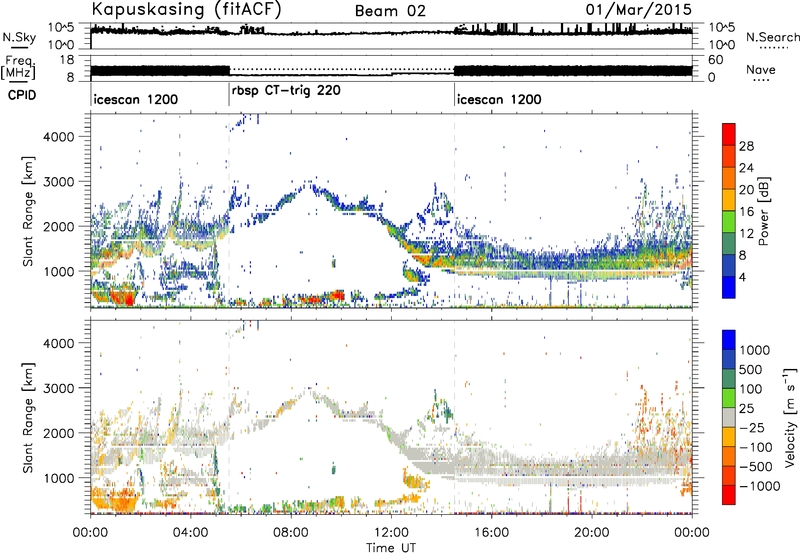Pick the gray segment of Velocity colorbar
Viewport: 800px width, 554px height.
tap(729, 417)
